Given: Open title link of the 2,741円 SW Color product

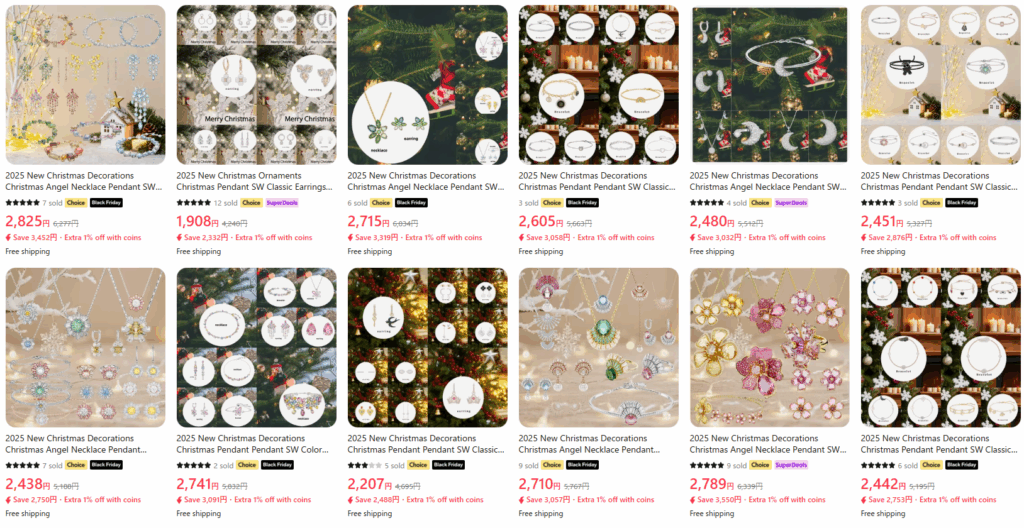Looking at the screenshot, I should (x=253, y=444).
